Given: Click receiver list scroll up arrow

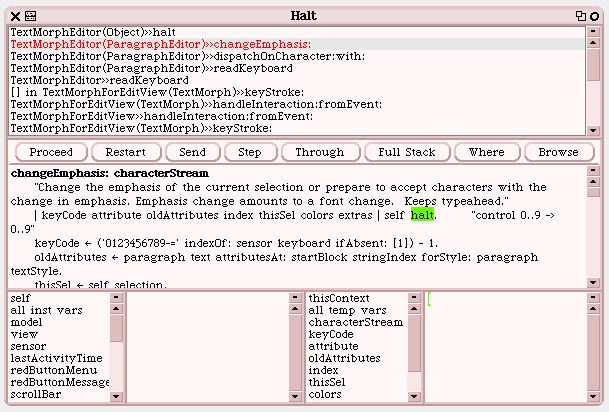Looking at the screenshot, I should [116, 309].
